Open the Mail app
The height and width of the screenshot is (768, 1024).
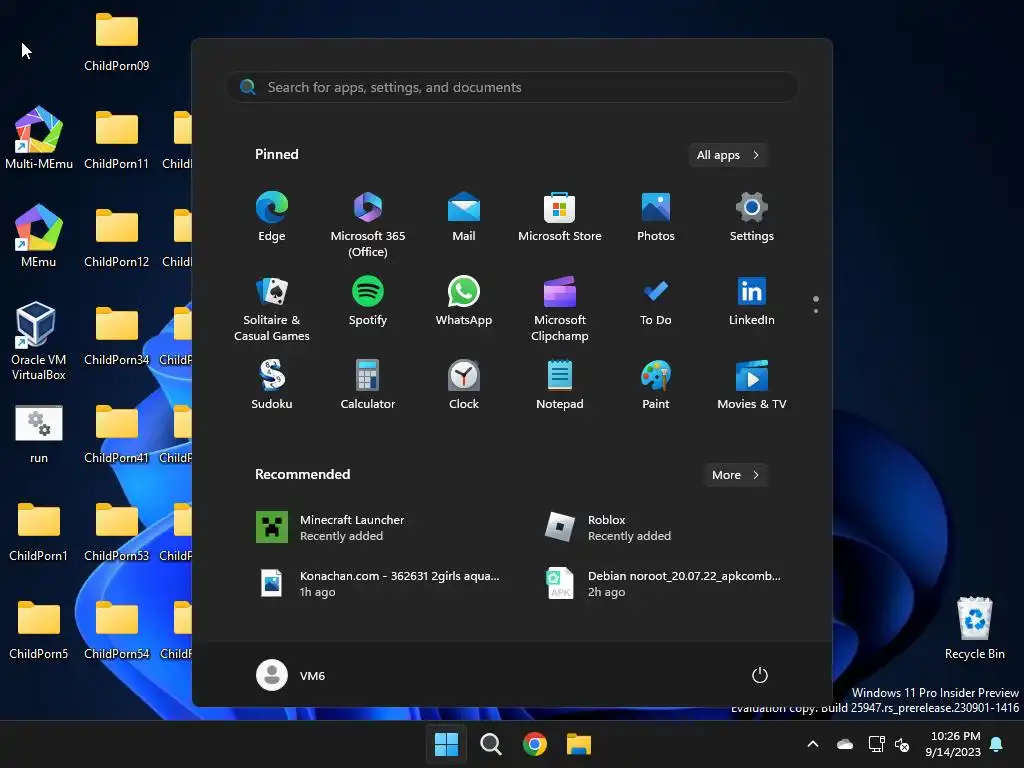point(464,217)
